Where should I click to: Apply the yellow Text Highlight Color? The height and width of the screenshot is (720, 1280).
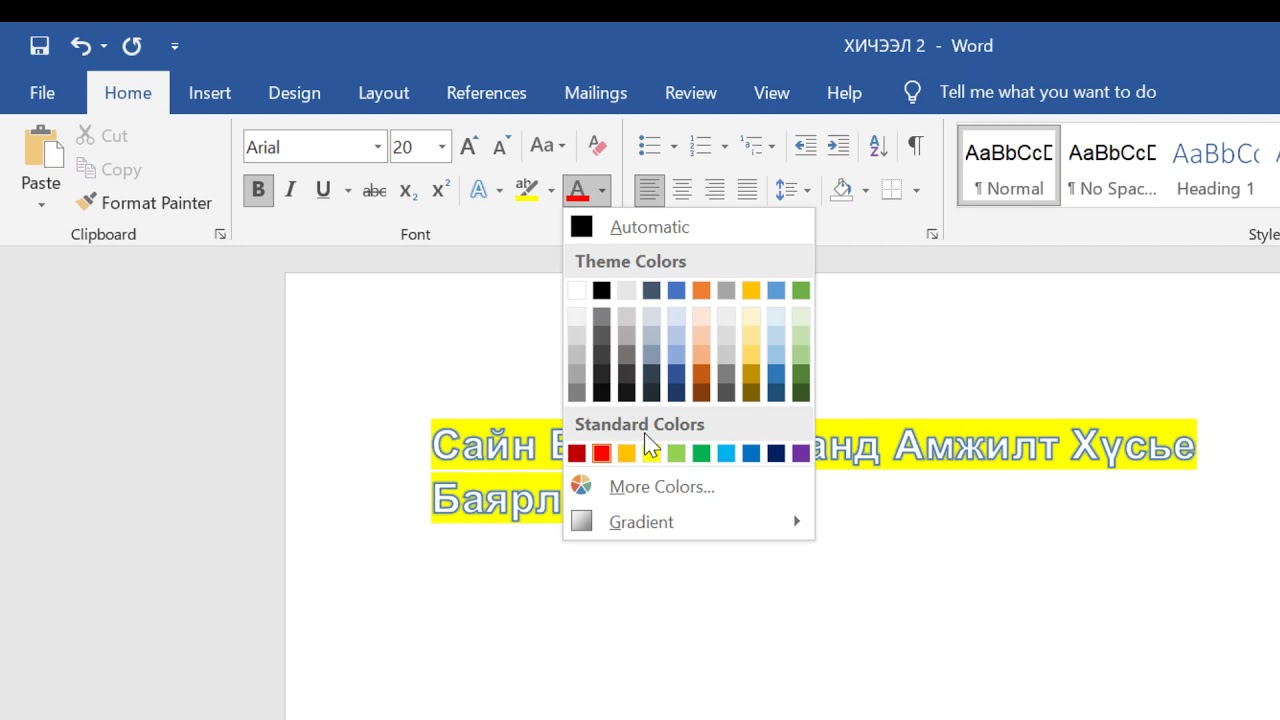click(x=527, y=189)
